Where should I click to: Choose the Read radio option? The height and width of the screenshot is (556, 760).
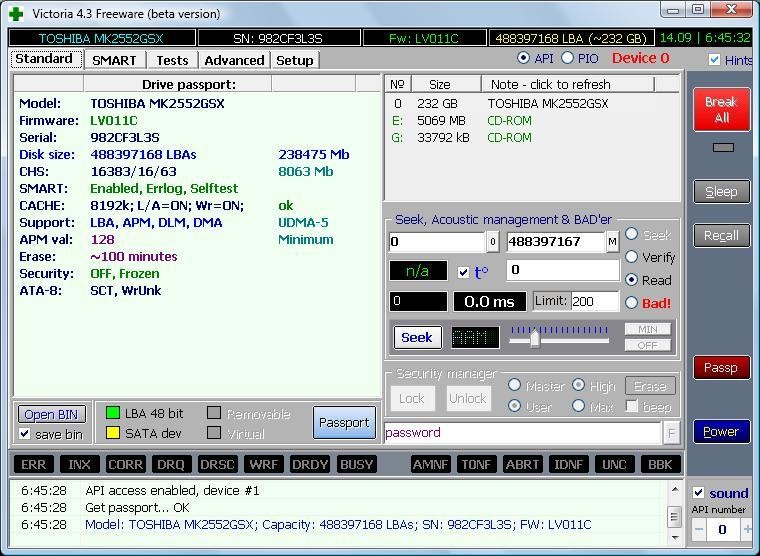631,280
